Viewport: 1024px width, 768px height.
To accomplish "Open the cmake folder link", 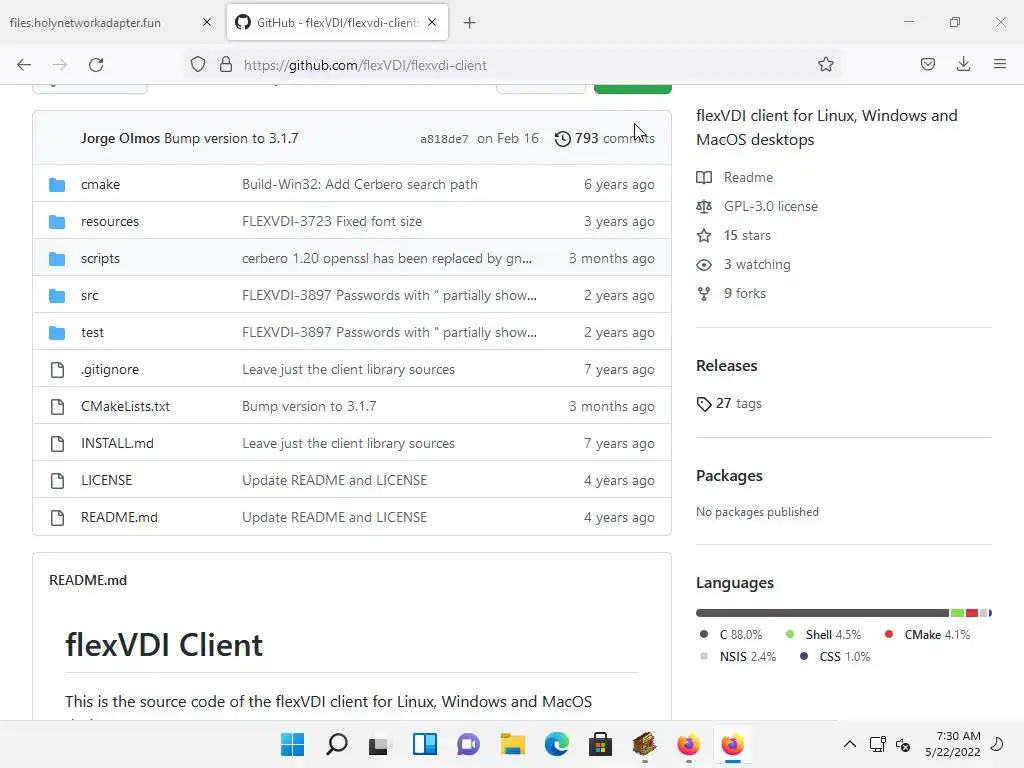I will click(101, 184).
